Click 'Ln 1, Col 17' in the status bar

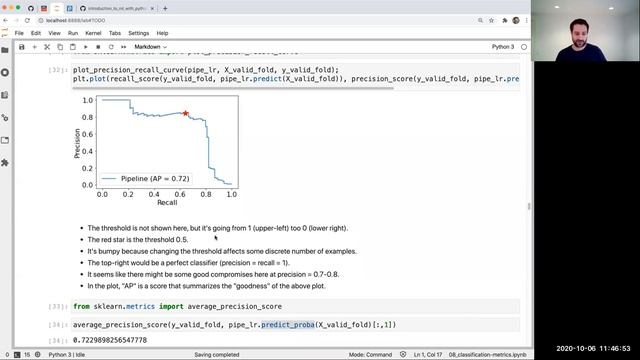pyautogui.click(x=428, y=355)
